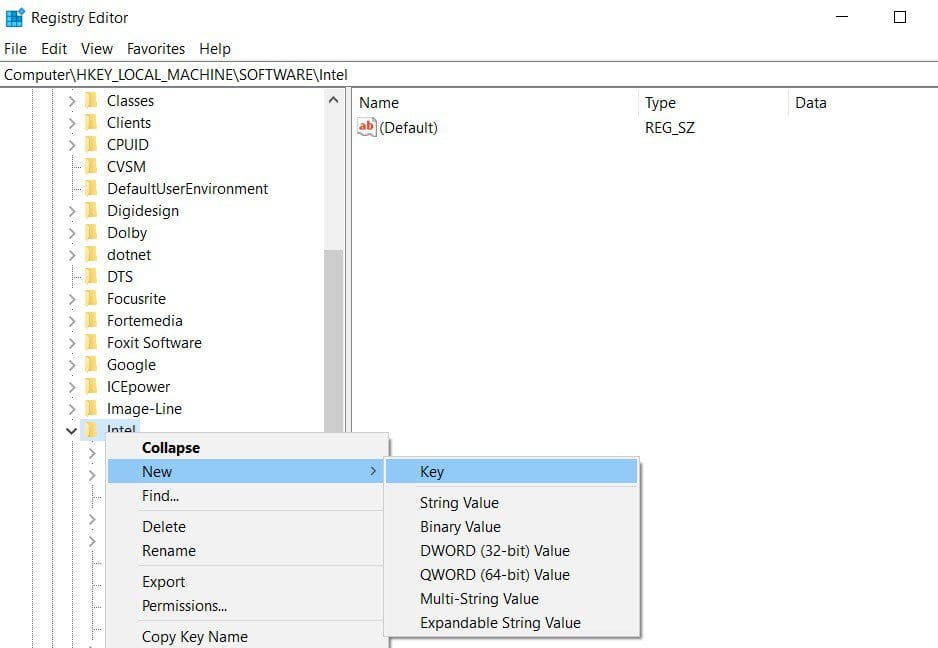Click the REG_SZ type cell
The width and height of the screenshot is (938, 648).
(669, 127)
